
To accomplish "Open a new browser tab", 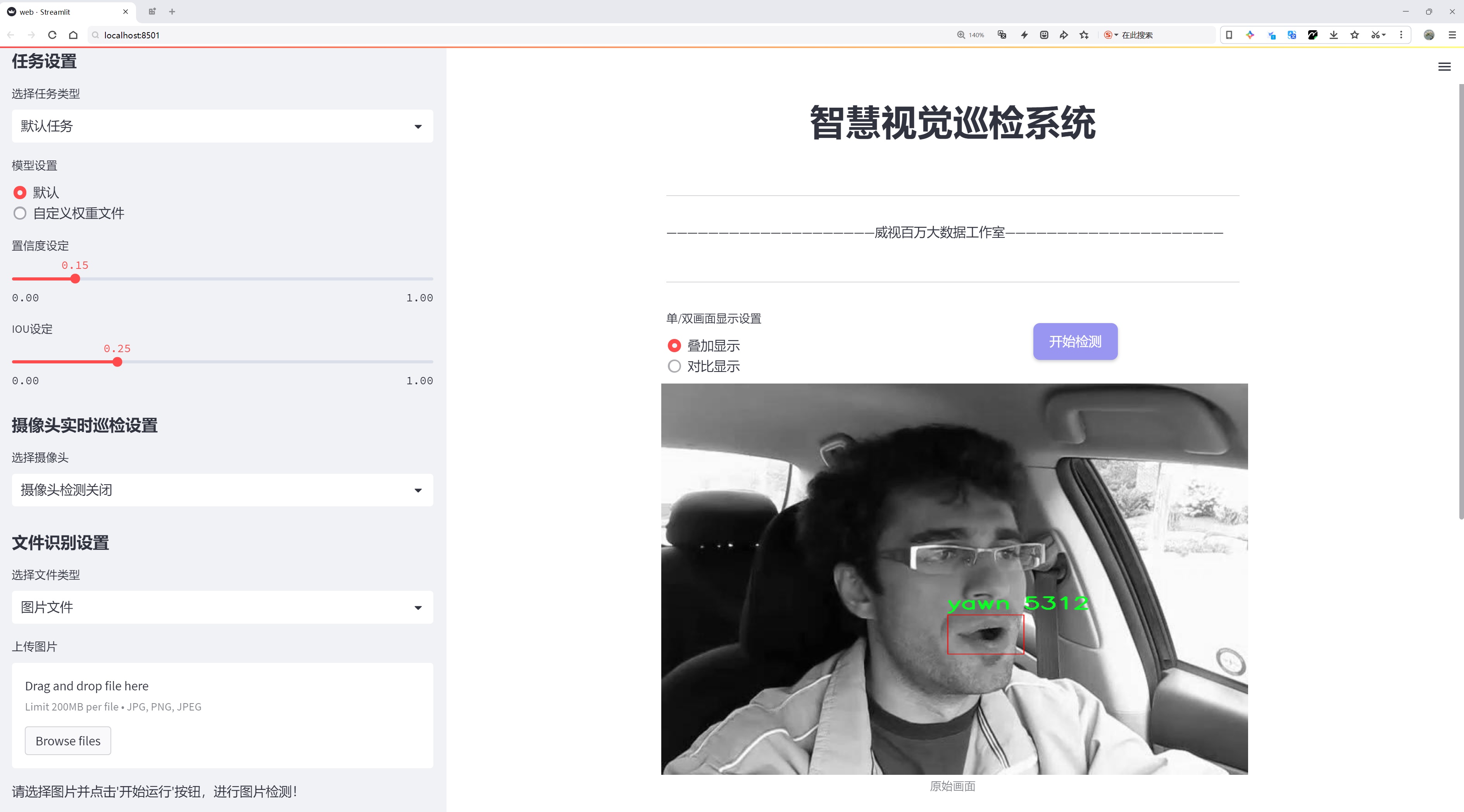I will click(x=172, y=11).
